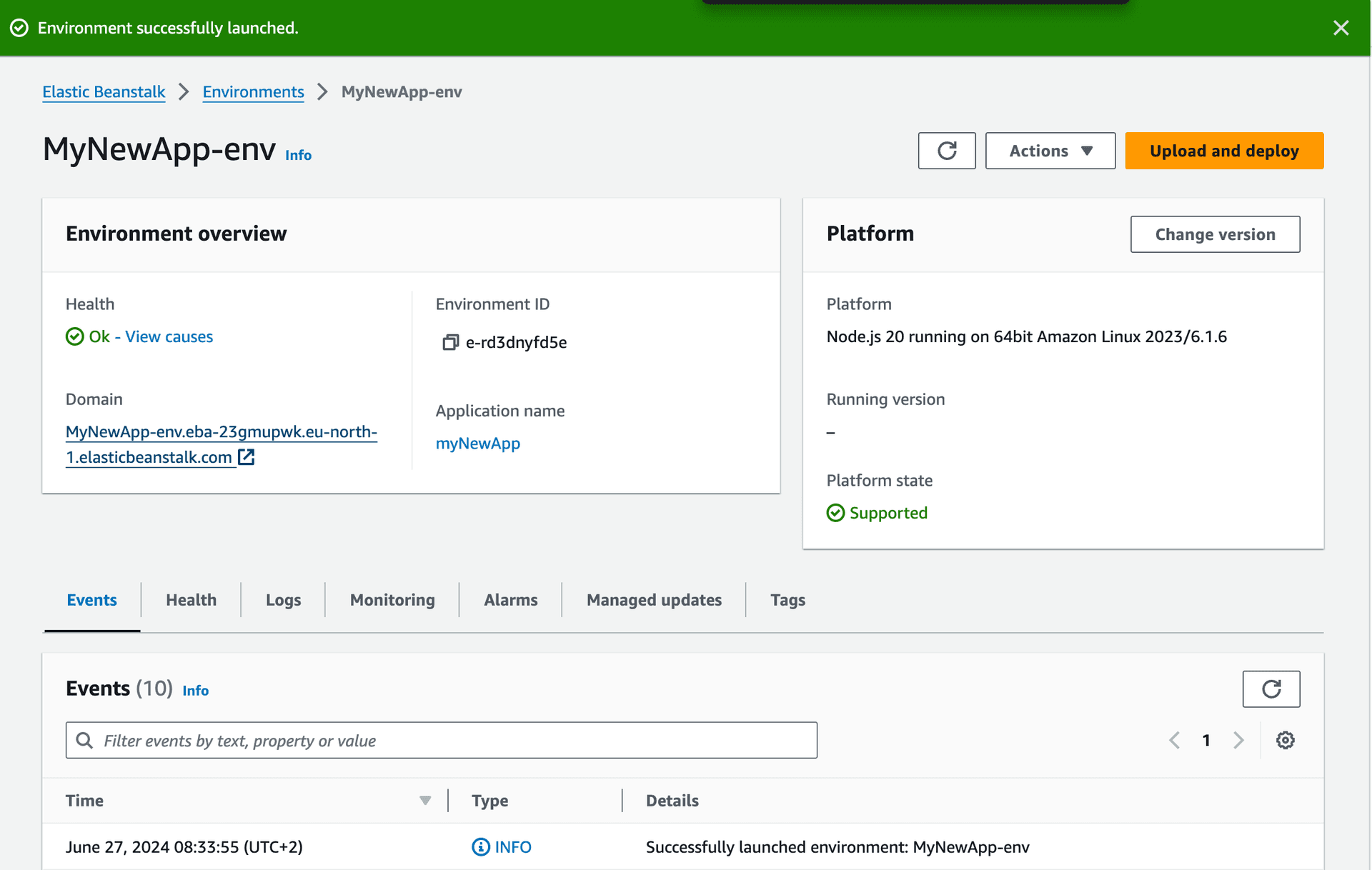Viewport: 1372px width, 870px height.
Task: Click the Upload and deploy button
Action: tap(1224, 151)
